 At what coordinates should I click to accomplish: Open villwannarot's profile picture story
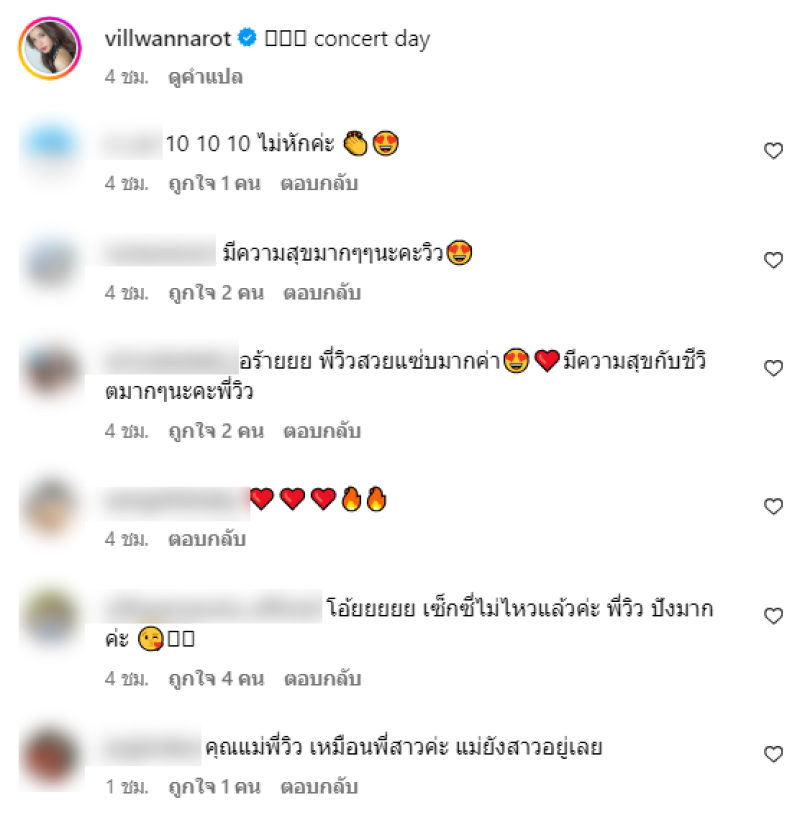pyautogui.click(x=50, y=48)
